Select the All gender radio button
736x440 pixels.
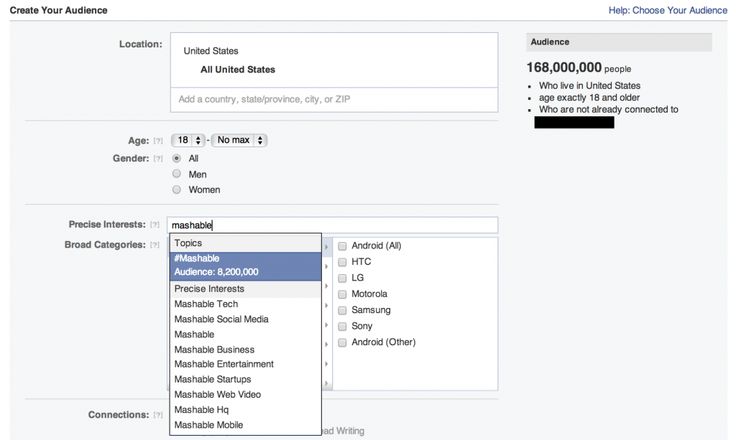(x=176, y=158)
